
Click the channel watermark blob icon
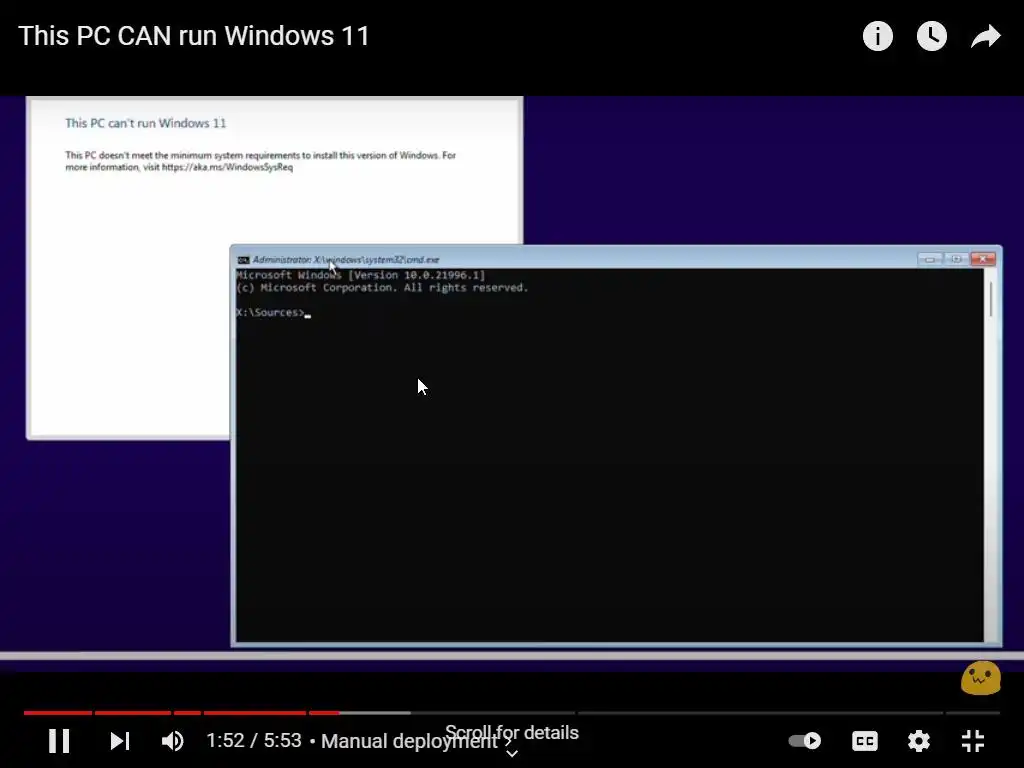[980, 678]
